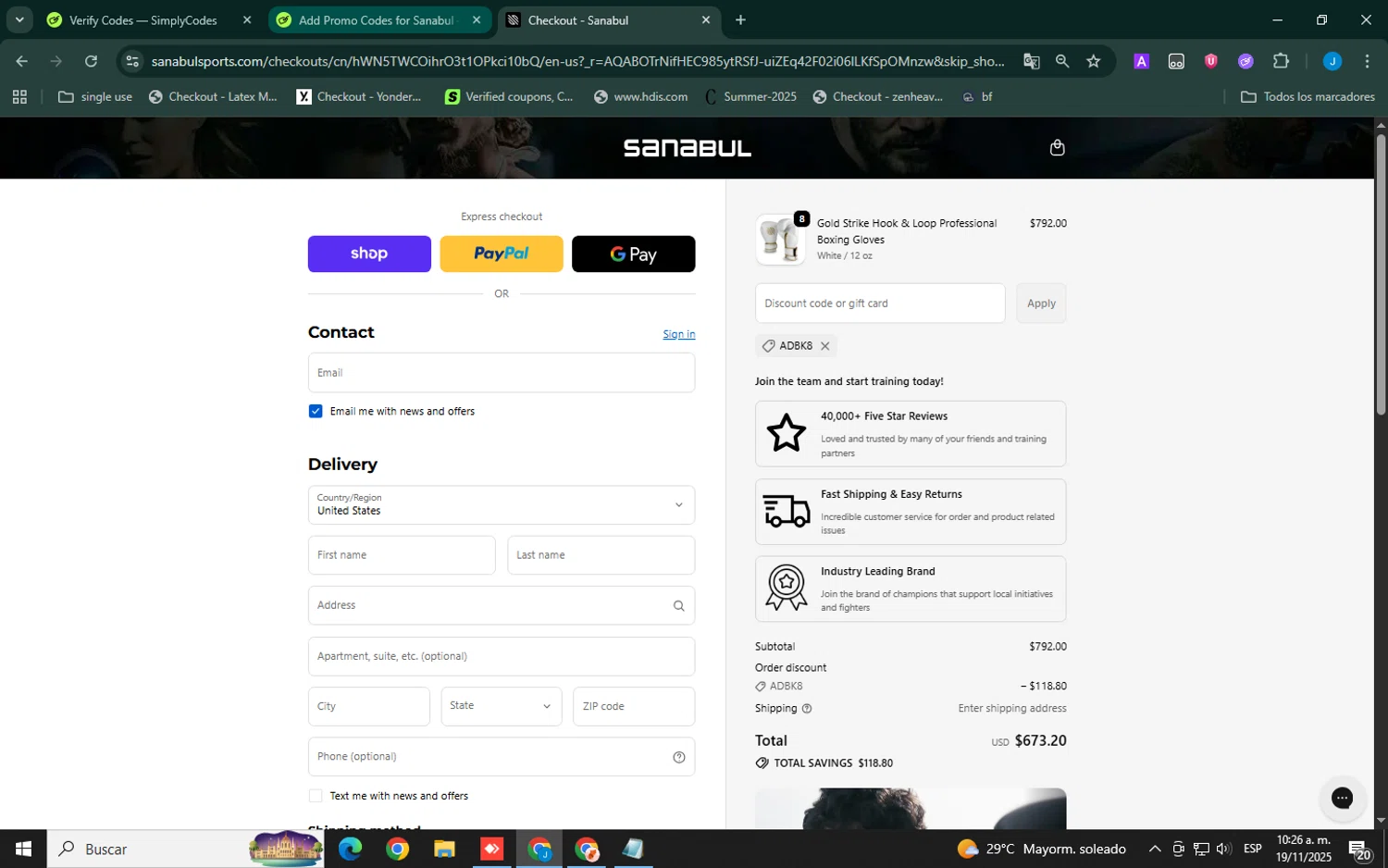Click the Last name field

(601, 555)
